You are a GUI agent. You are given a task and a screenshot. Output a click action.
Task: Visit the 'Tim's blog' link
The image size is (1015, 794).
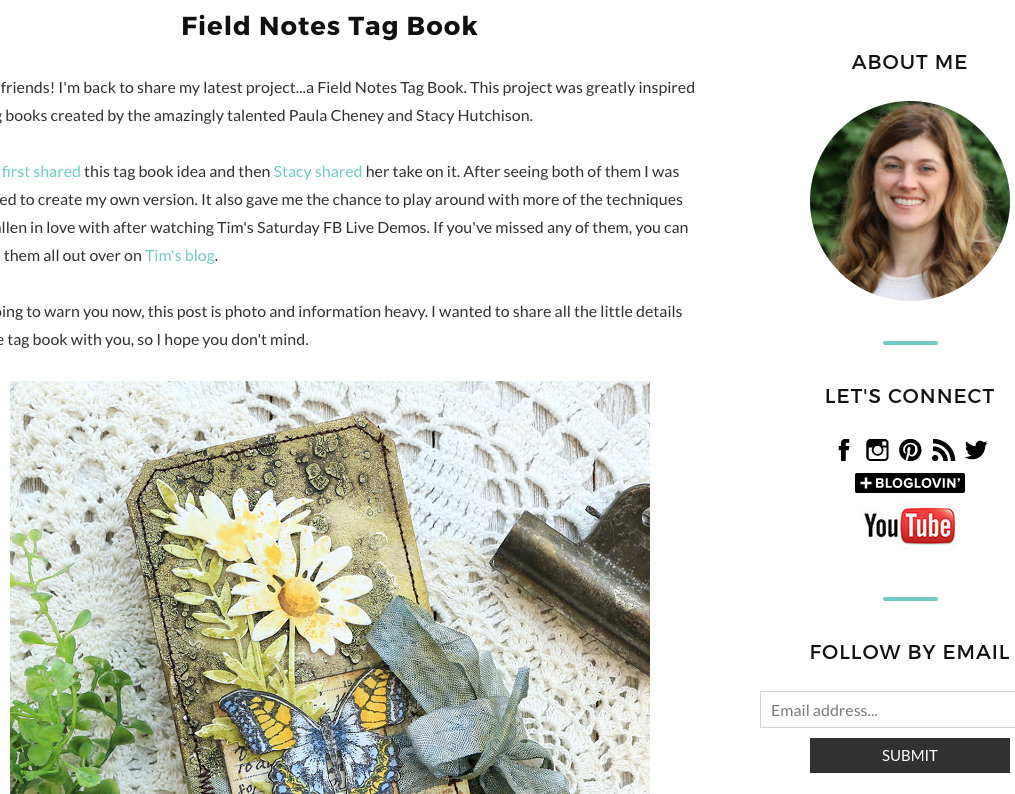click(180, 256)
